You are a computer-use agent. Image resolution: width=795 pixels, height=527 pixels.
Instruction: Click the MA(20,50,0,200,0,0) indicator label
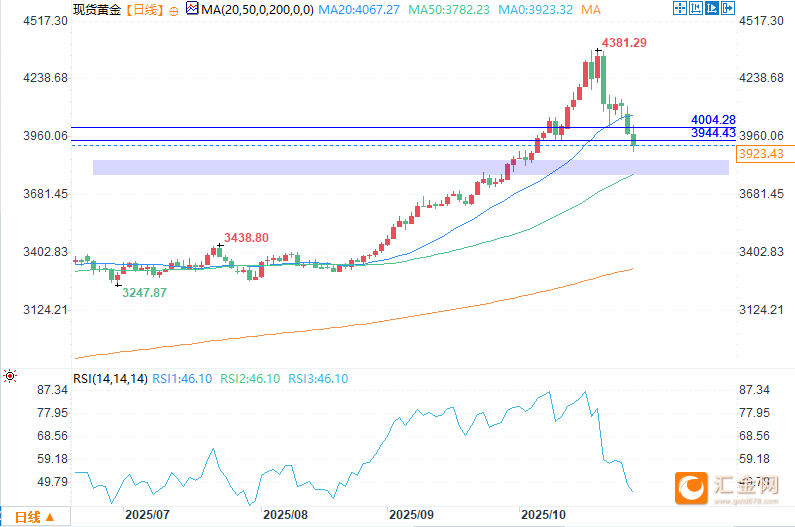click(257, 10)
